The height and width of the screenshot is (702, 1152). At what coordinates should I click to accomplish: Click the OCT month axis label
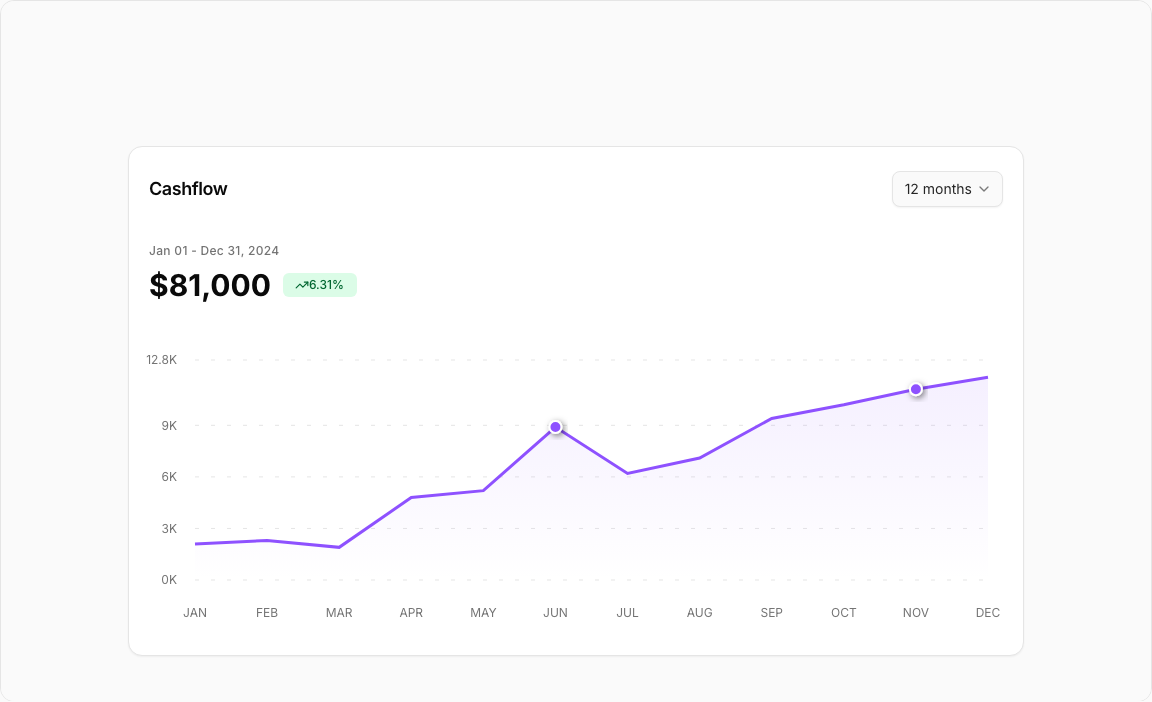point(844,613)
